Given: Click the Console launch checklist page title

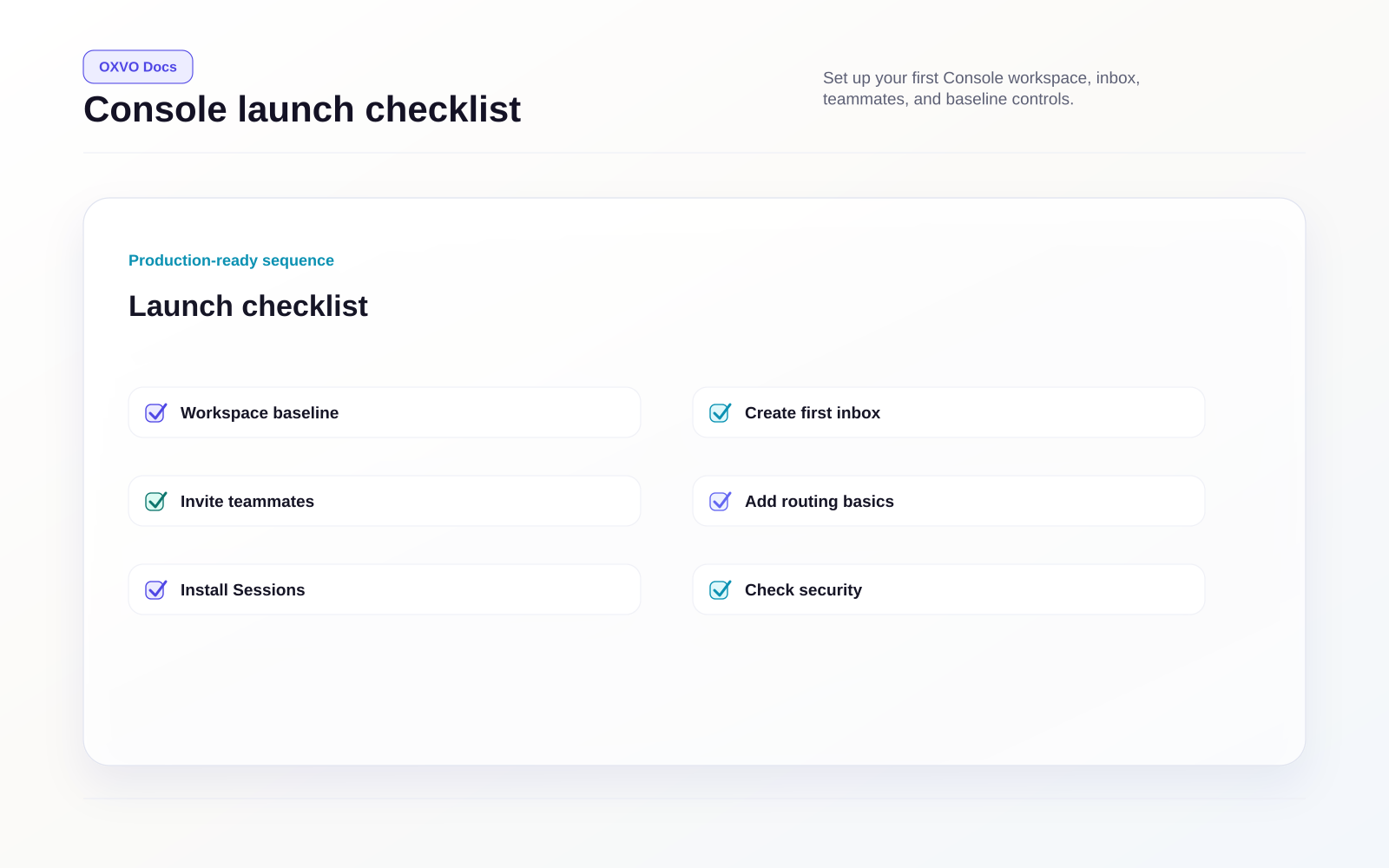Looking at the screenshot, I should point(302,109).
